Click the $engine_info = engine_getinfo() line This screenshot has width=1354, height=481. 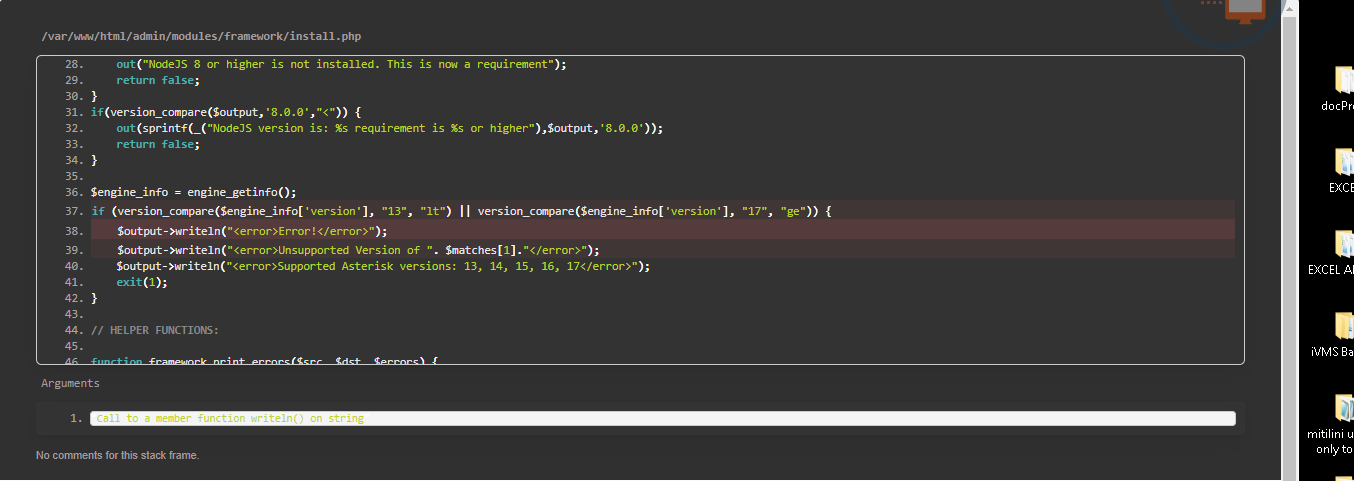(194, 191)
